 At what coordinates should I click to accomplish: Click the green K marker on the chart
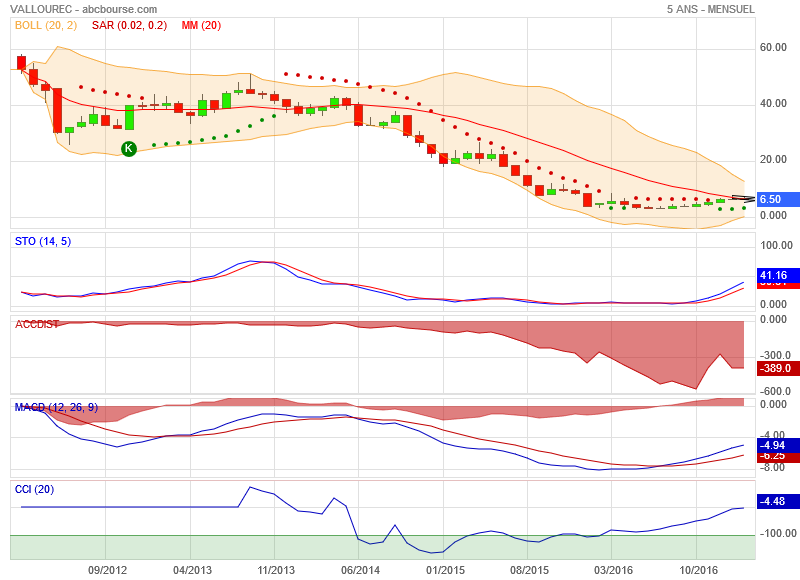click(x=129, y=148)
